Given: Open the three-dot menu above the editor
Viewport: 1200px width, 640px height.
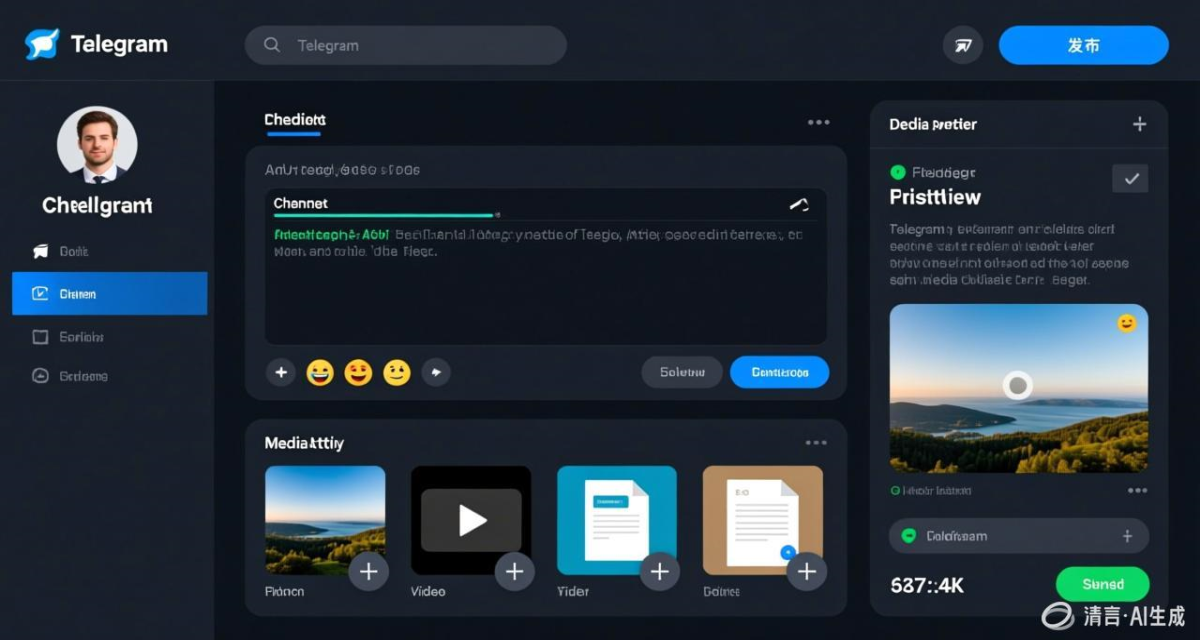Looking at the screenshot, I should pos(818,122).
